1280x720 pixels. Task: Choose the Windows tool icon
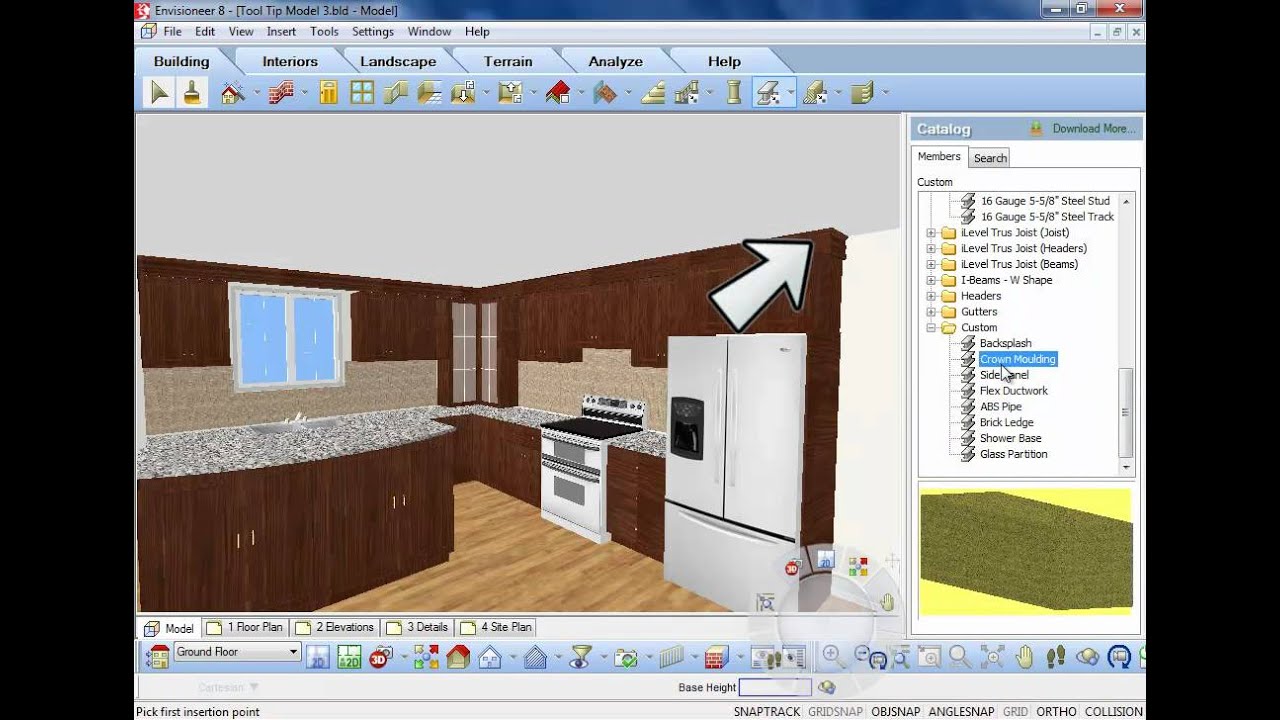(x=362, y=93)
